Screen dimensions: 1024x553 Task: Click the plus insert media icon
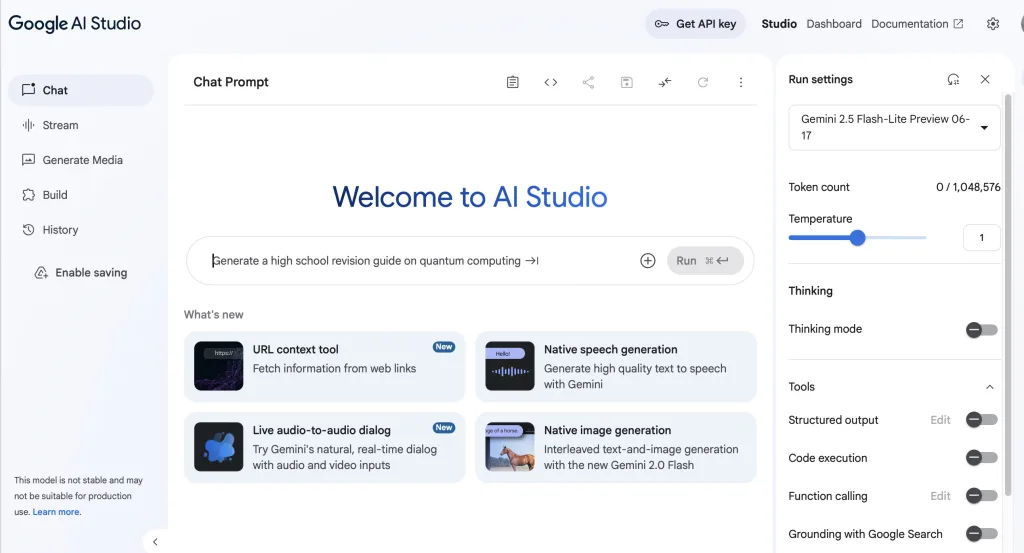click(647, 261)
